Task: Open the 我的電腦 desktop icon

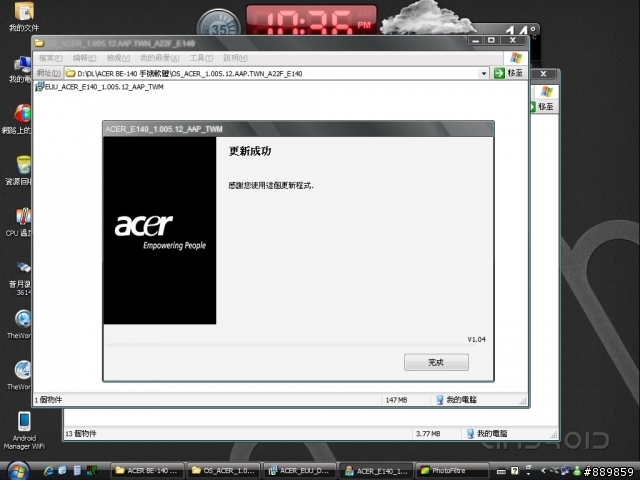Action: click(20, 70)
